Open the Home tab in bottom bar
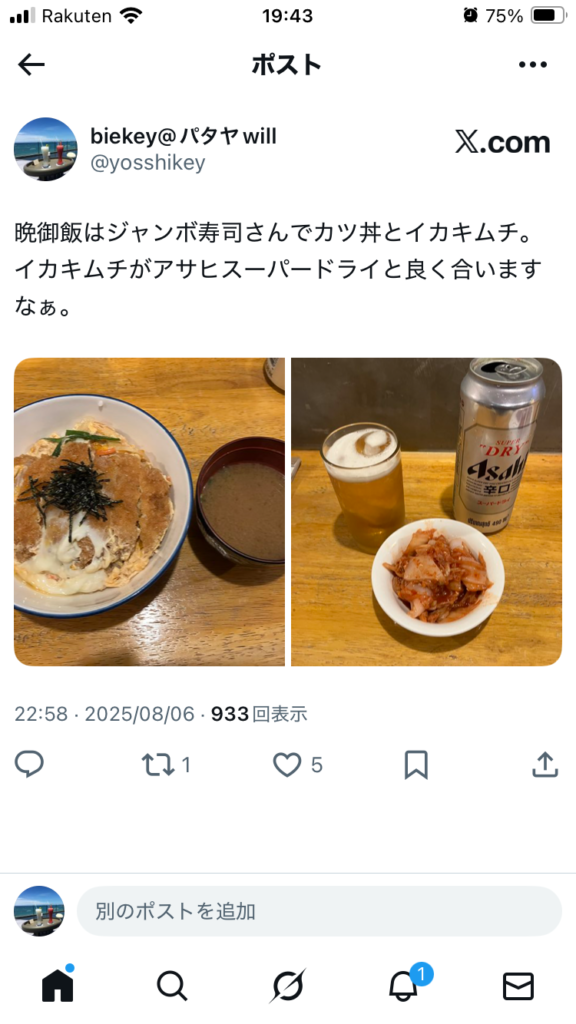This screenshot has width=576, height=1024. [57, 985]
